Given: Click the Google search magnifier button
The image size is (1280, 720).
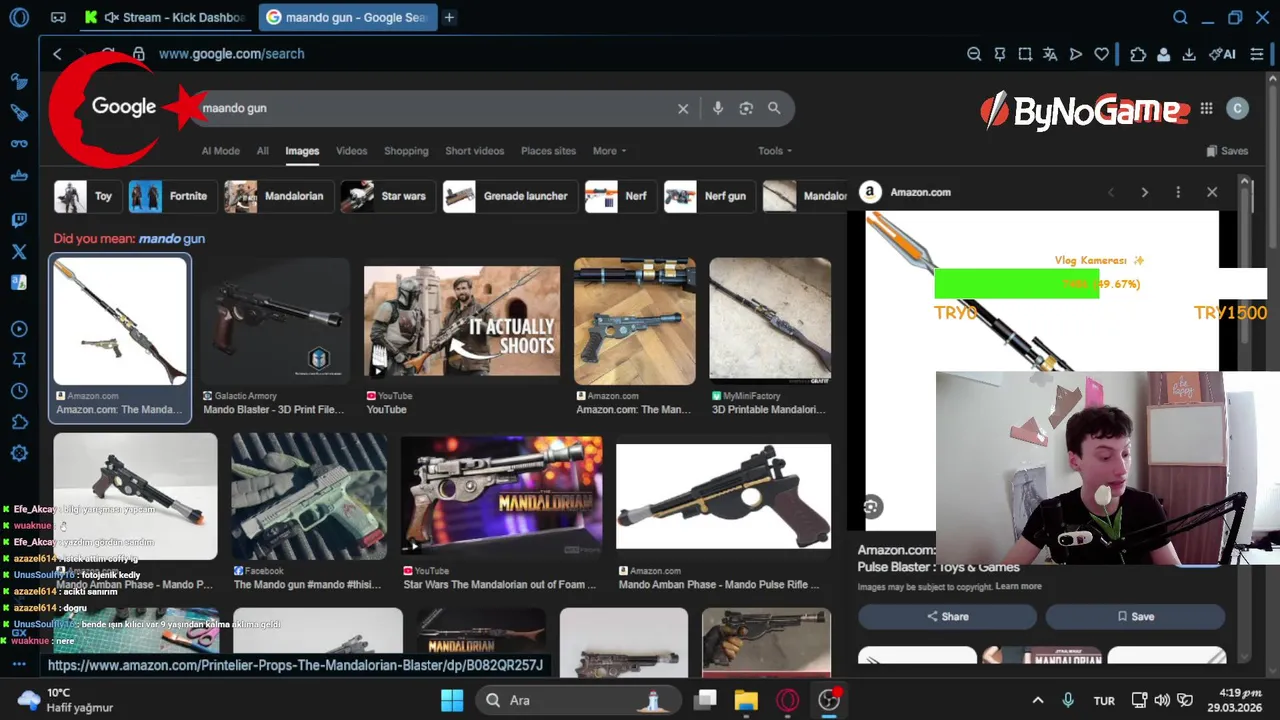Looking at the screenshot, I should [x=774, y=108].
